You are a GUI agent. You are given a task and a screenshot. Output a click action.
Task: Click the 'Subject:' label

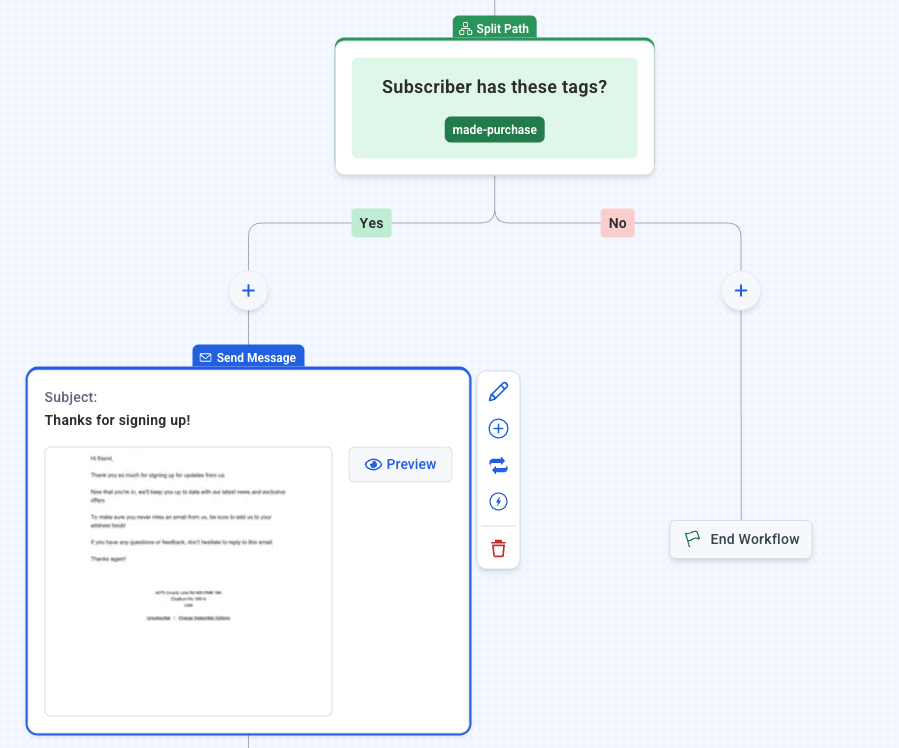pos(71,397)
